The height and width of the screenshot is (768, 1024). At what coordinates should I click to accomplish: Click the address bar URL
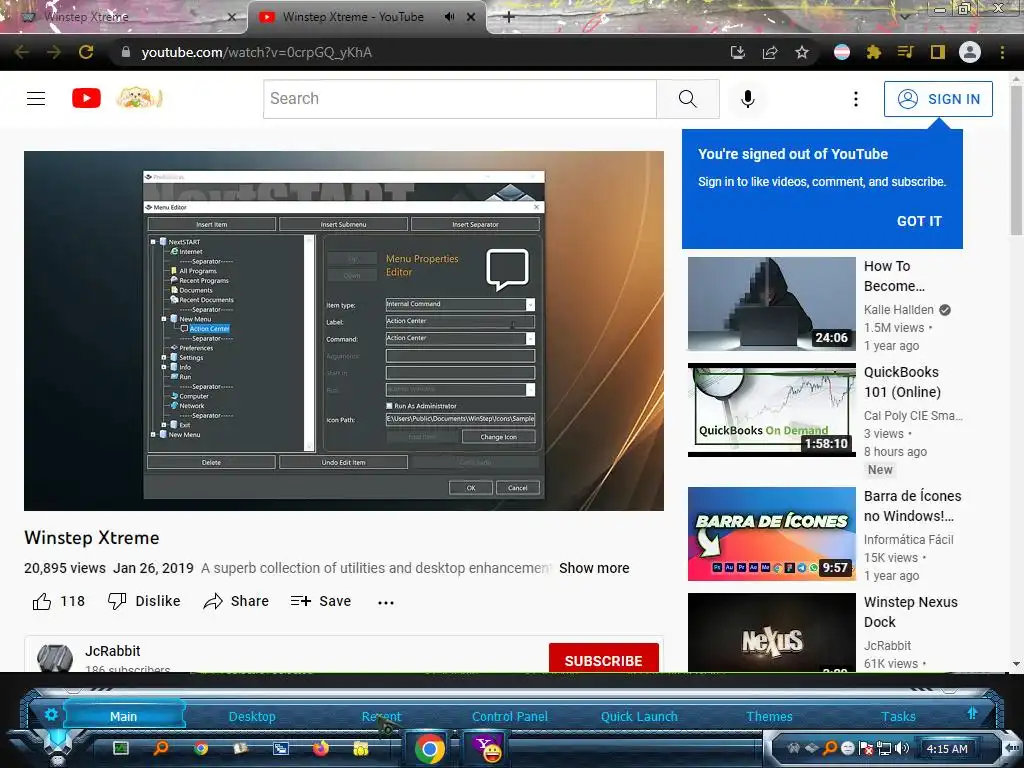pyautogui.click(x=257, y=52)
